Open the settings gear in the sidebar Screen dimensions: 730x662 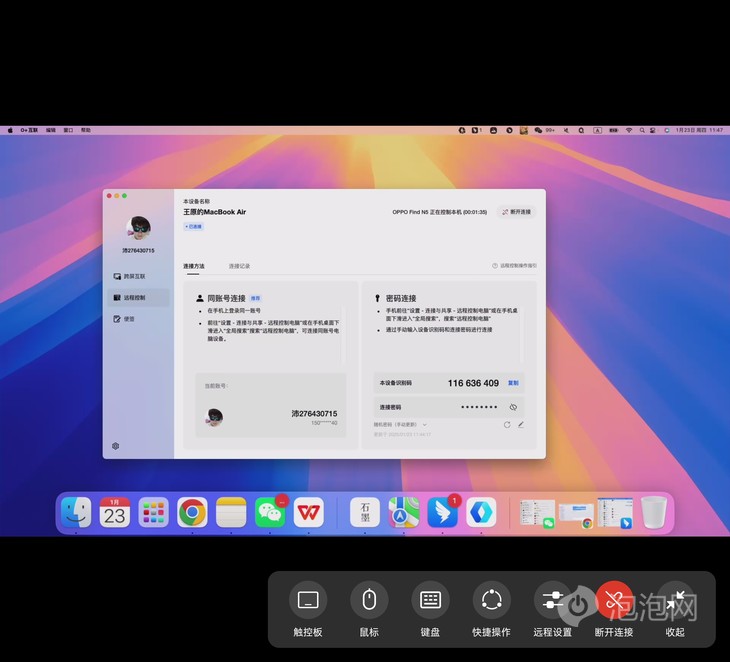(x=115, y=446)
